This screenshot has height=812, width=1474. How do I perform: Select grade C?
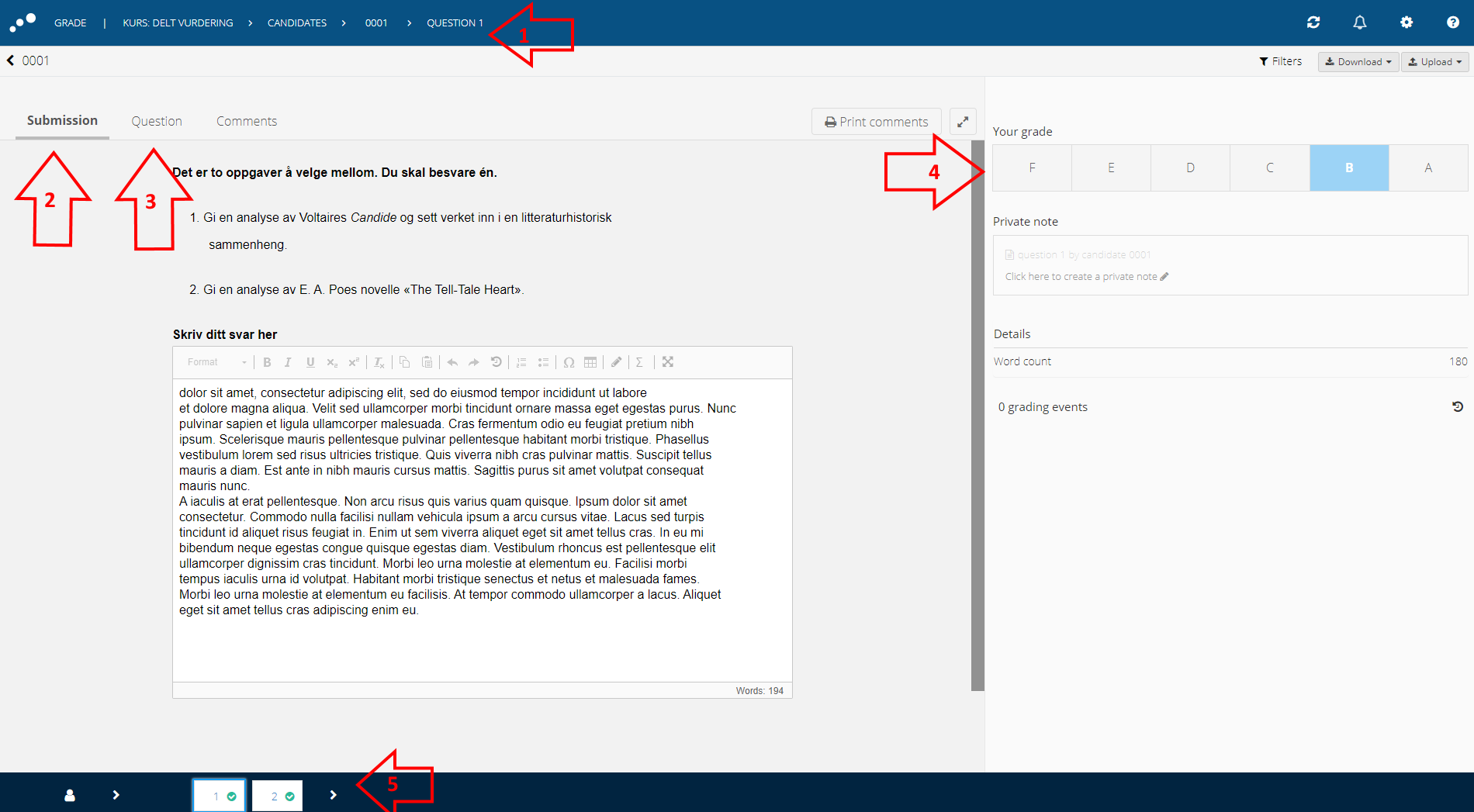[1270, 168]
